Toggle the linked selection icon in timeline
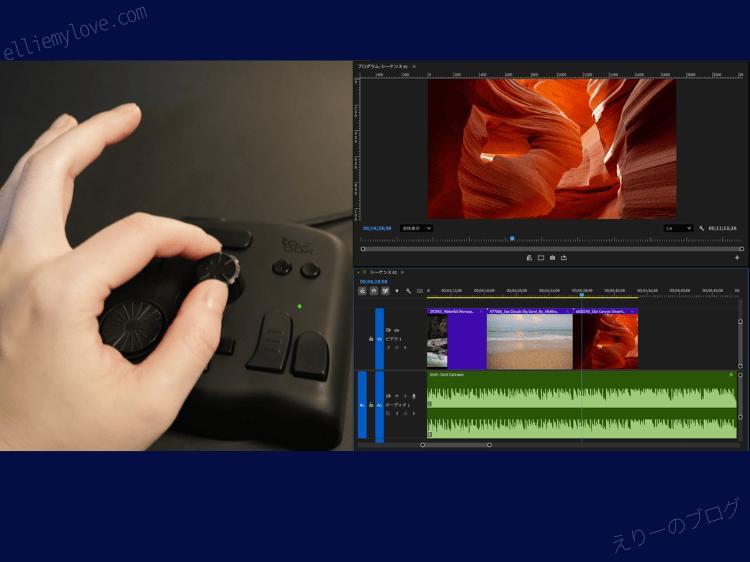 385,291
